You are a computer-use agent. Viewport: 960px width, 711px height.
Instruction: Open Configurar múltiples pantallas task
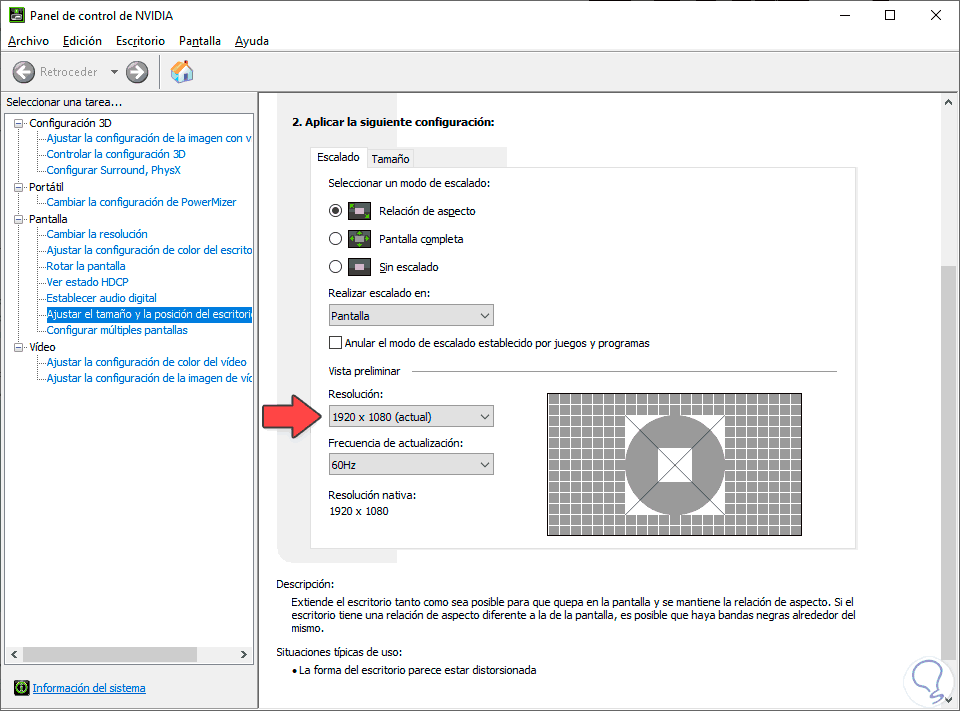pos(117,330)
